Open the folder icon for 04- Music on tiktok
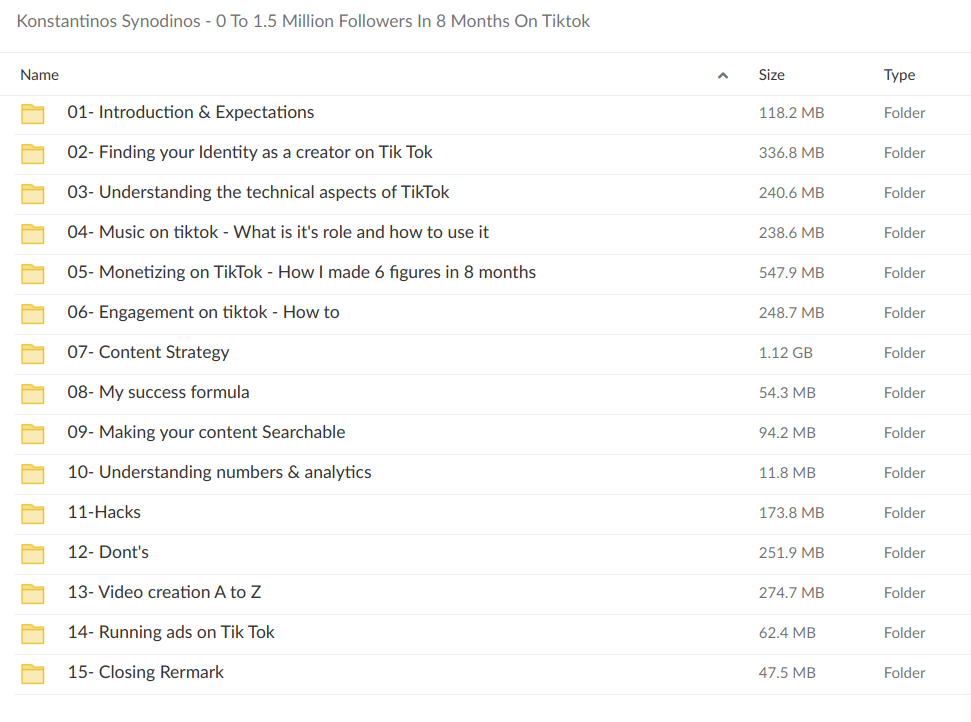Viewport: 971px width, 722px height. click(x=33, y=233)
